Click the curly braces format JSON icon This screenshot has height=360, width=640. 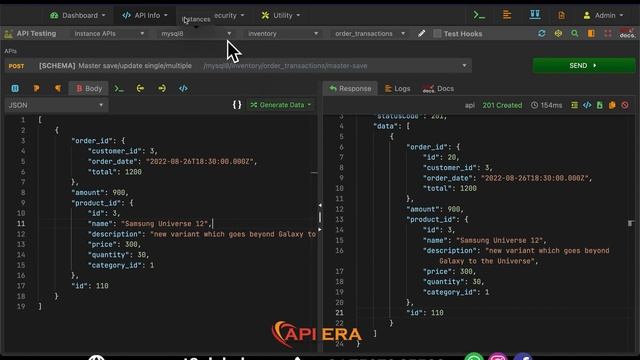point(237,105)
